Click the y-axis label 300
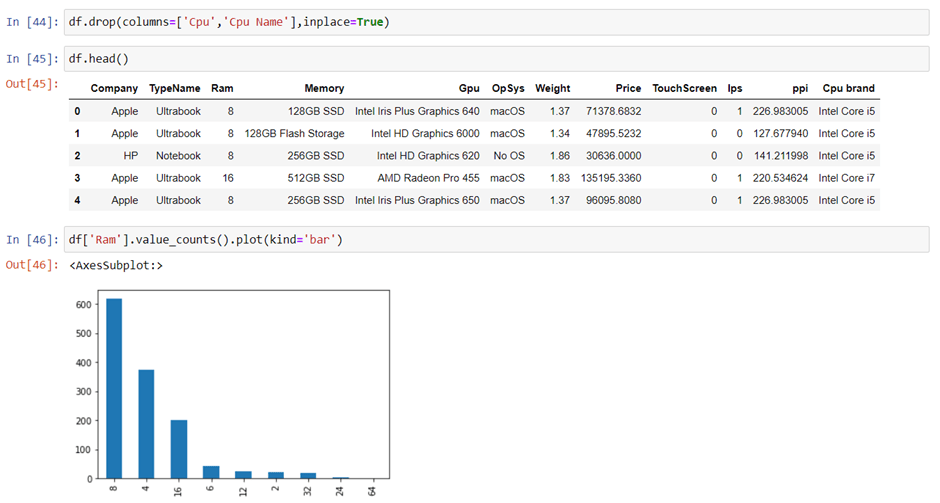 click(x=84, y=391)
